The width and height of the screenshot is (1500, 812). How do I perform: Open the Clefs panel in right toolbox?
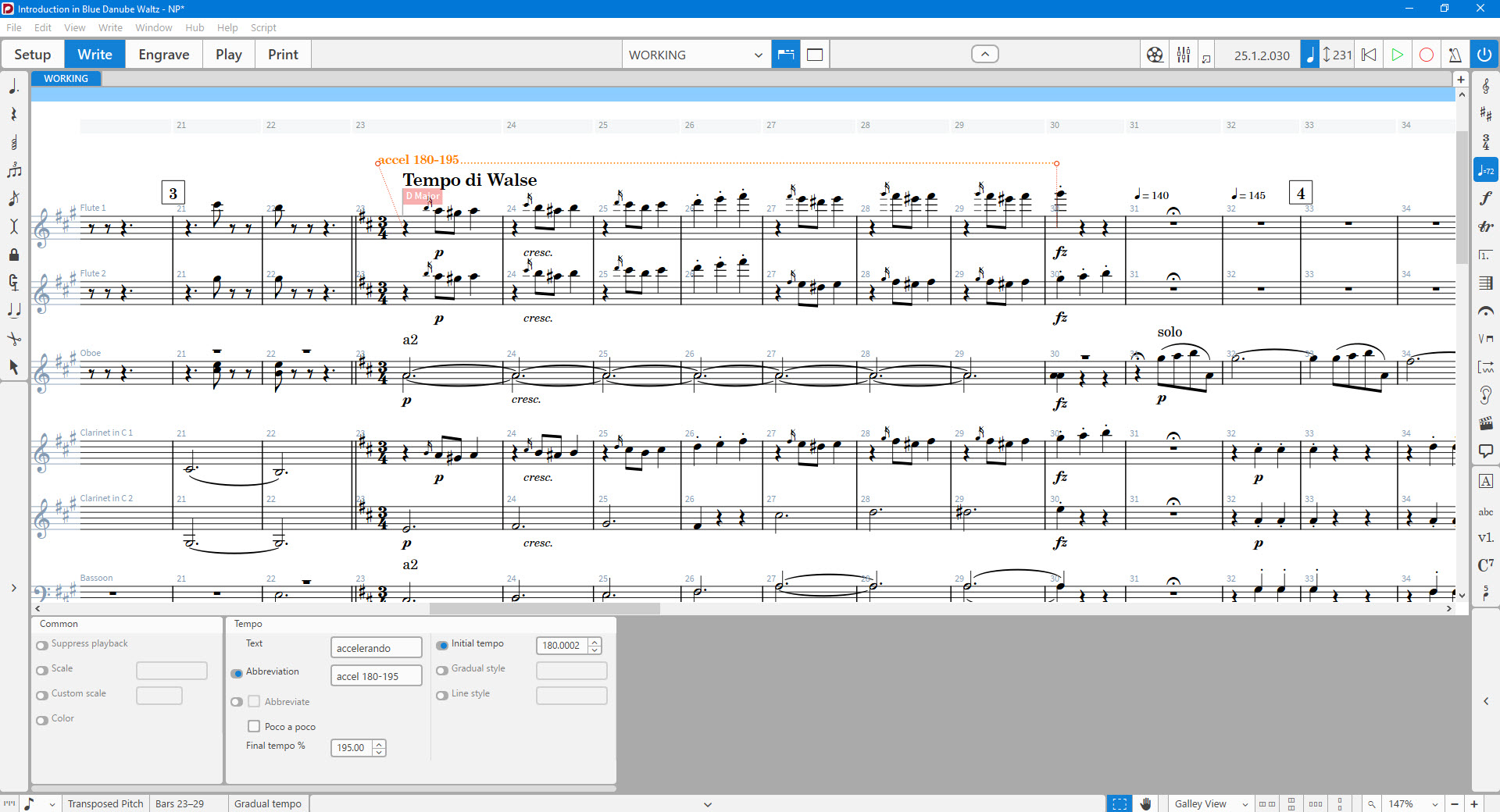pyautogui.click(x=1486, y=86)
